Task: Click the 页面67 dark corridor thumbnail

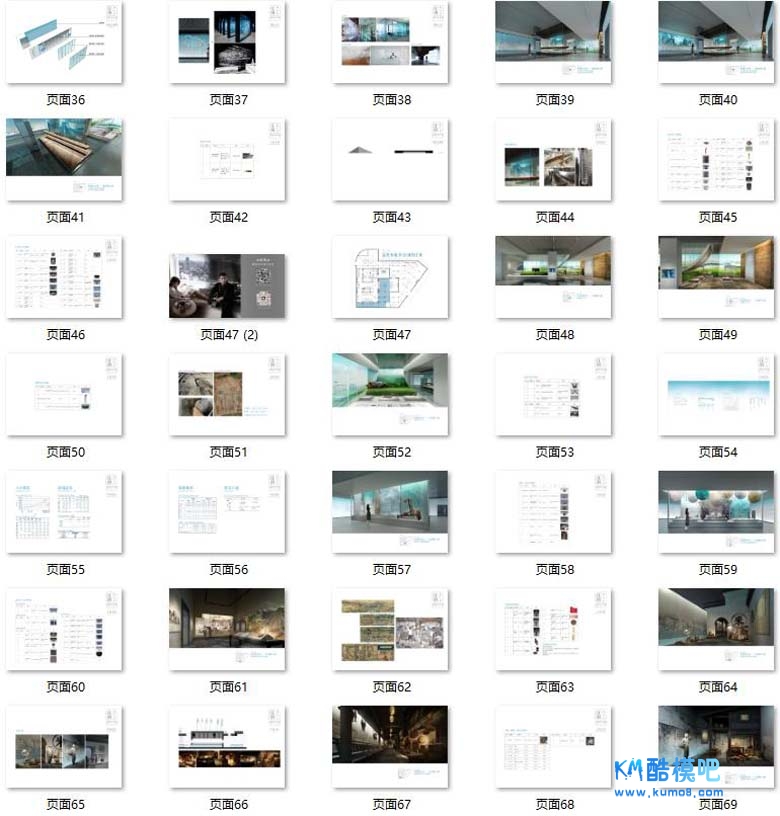Action: pyautogui.click(x=390, y=747)
